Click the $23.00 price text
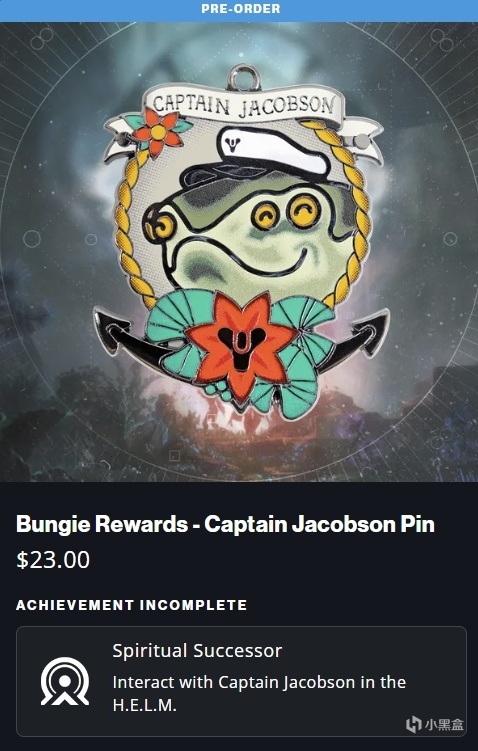The height and width of the screenshot is (751, 478). click(x=53, y=560)
